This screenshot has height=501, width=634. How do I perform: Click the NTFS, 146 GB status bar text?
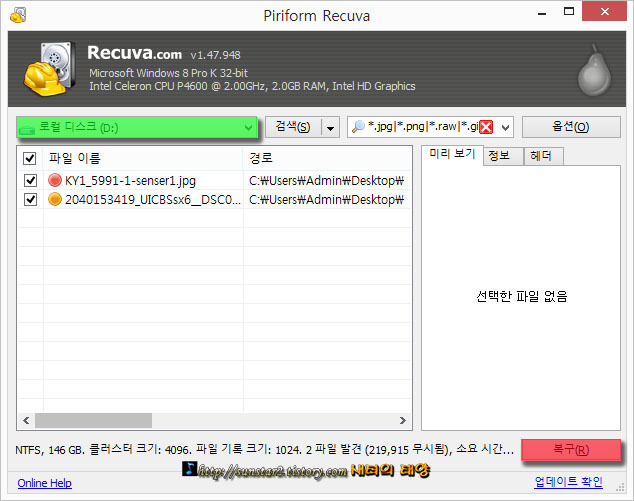(264, 450)
